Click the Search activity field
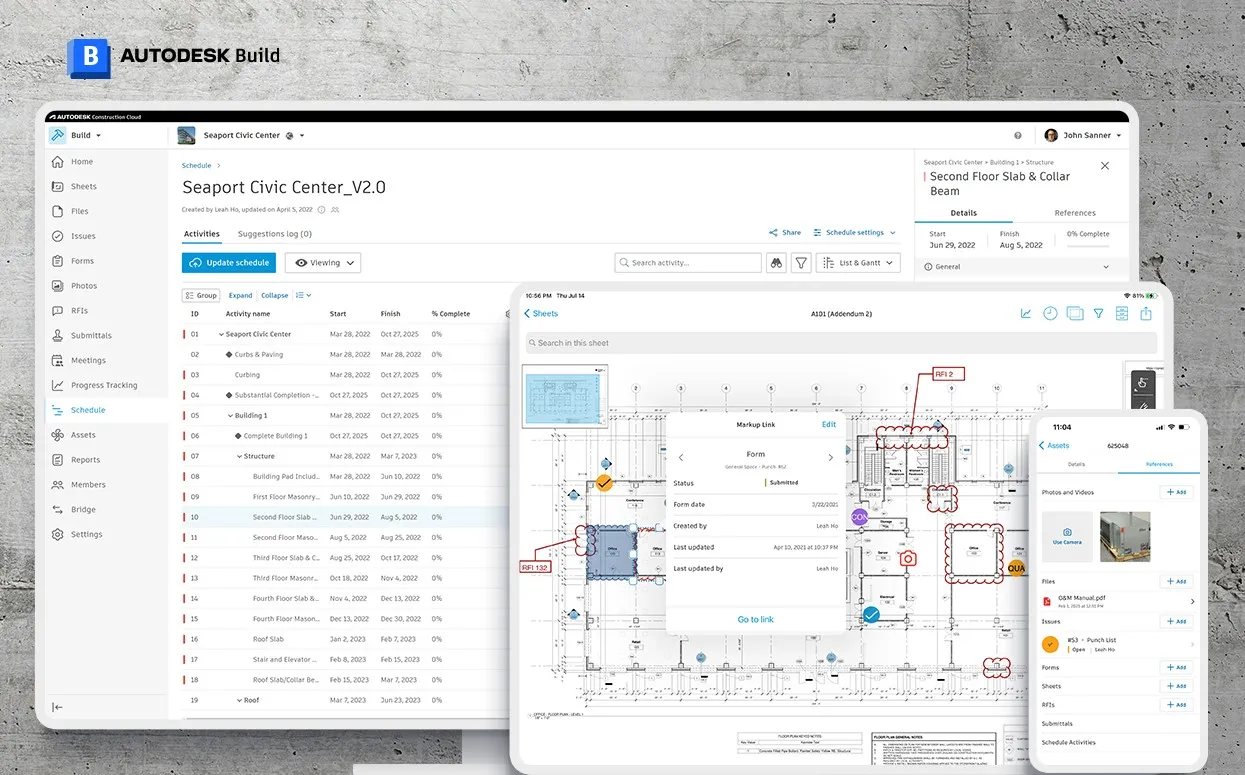Screen dimensions: 1245x775 tap(688, 263)
